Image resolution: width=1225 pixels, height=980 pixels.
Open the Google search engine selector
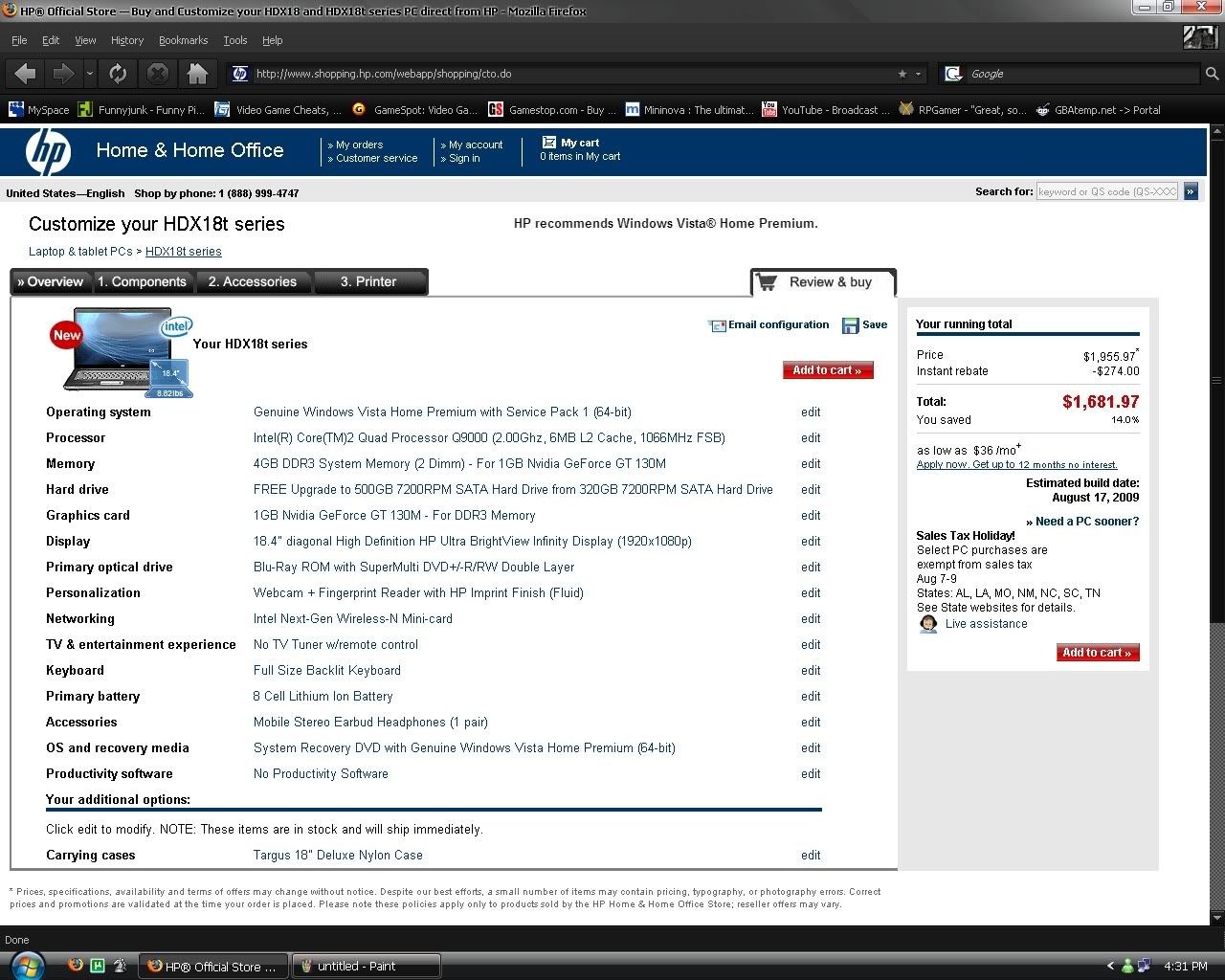[953, 74]
